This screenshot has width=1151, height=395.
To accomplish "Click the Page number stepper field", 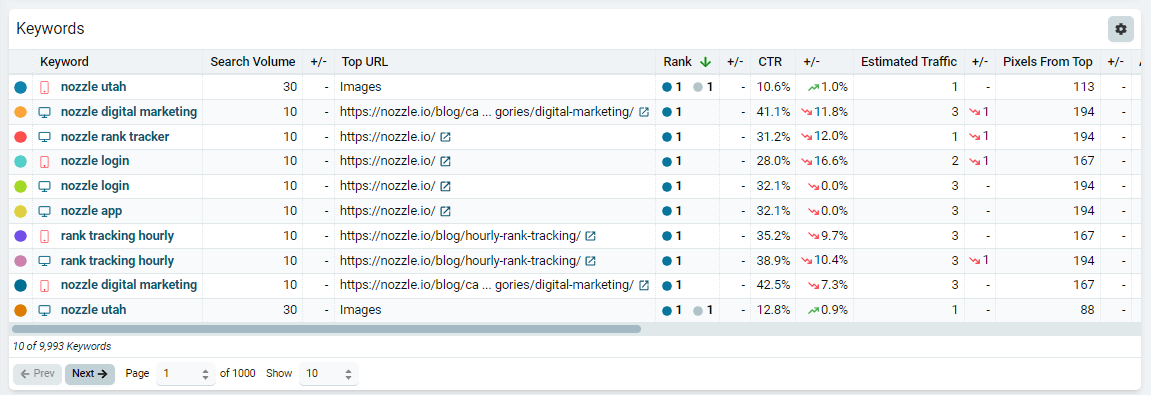I will (186, 374).
